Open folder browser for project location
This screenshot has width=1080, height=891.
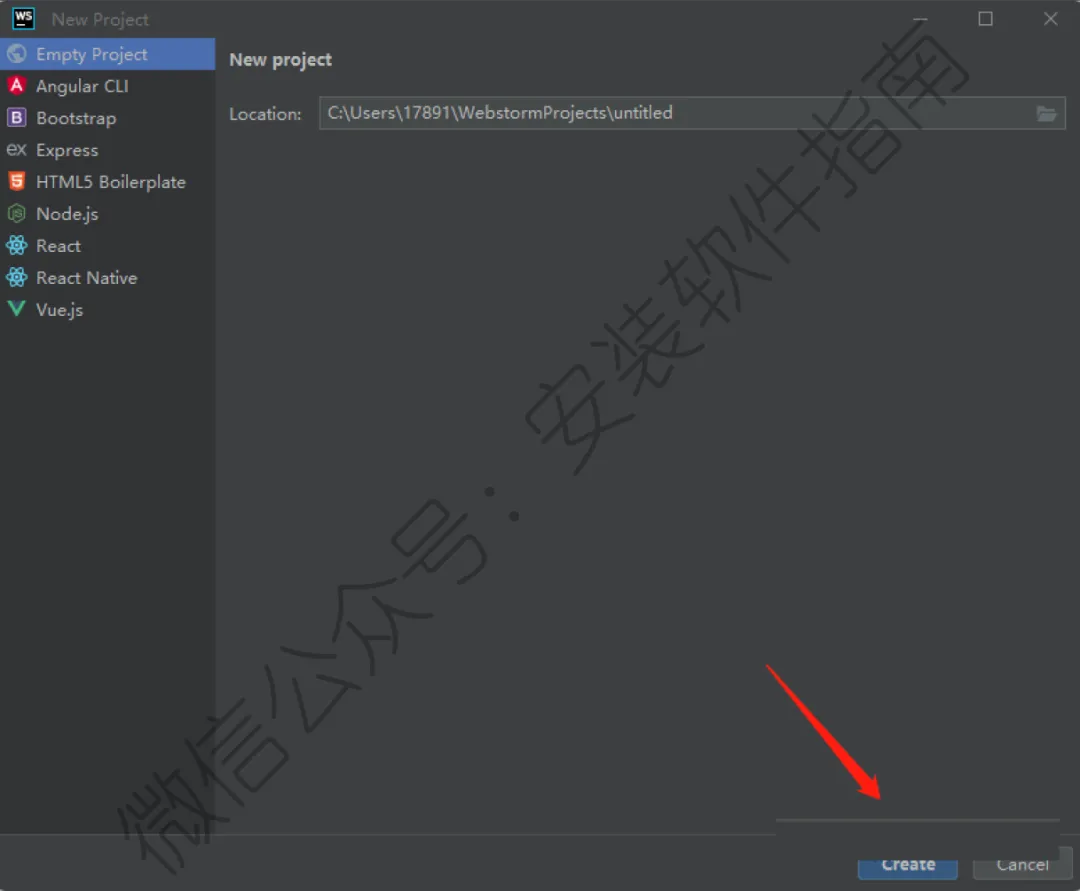point(1046,113)
